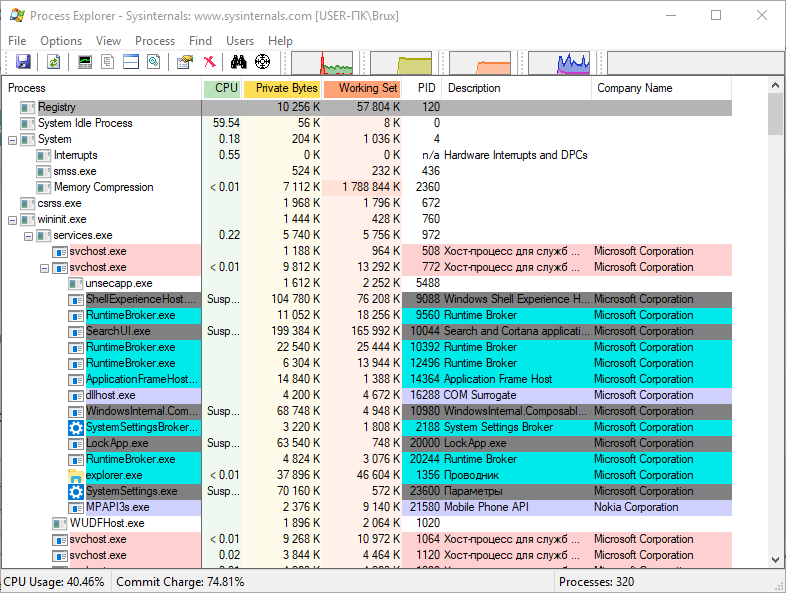Click the View DLLs/Handles toolbar icon

pos(153,62)
